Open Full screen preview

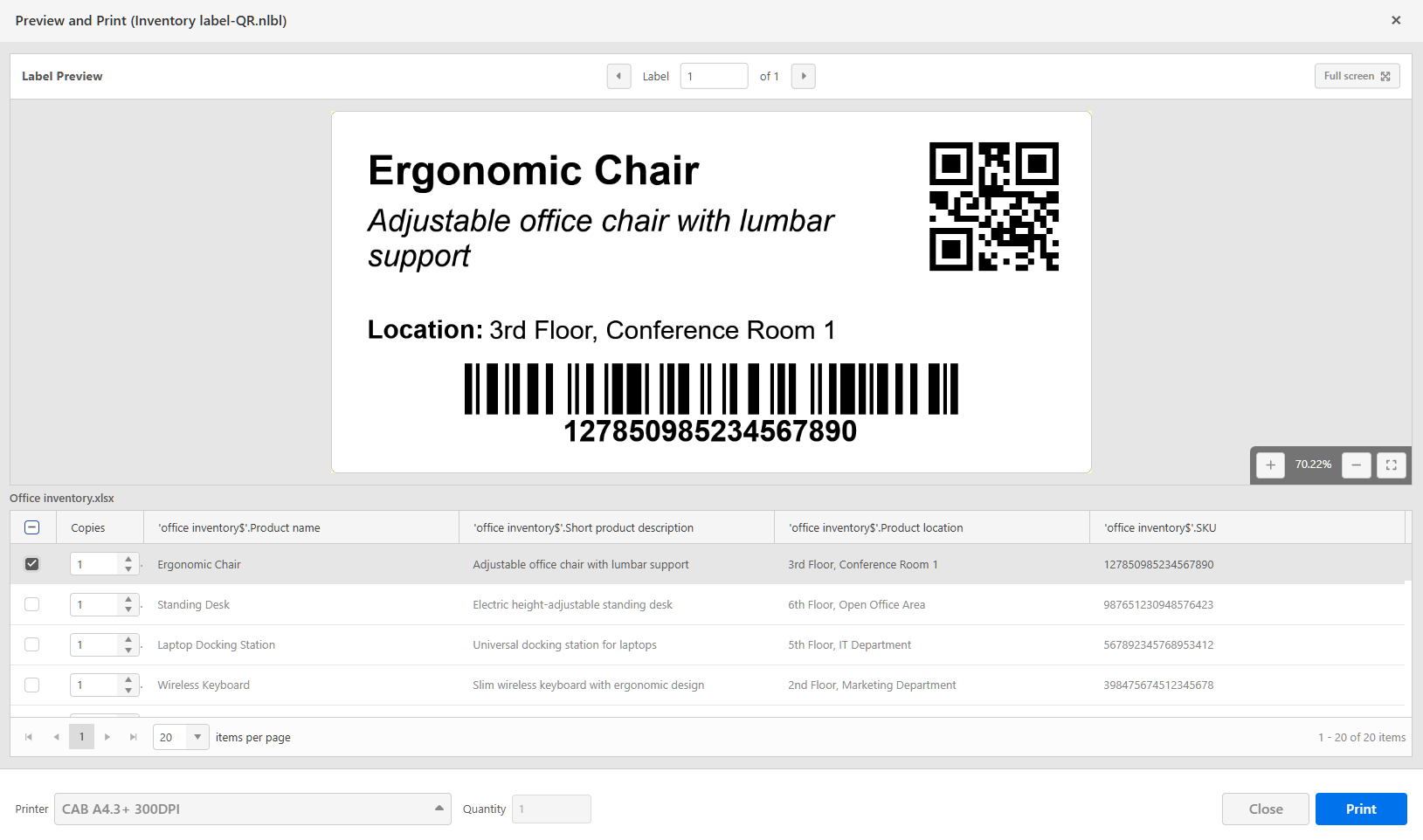[1357, 76]
